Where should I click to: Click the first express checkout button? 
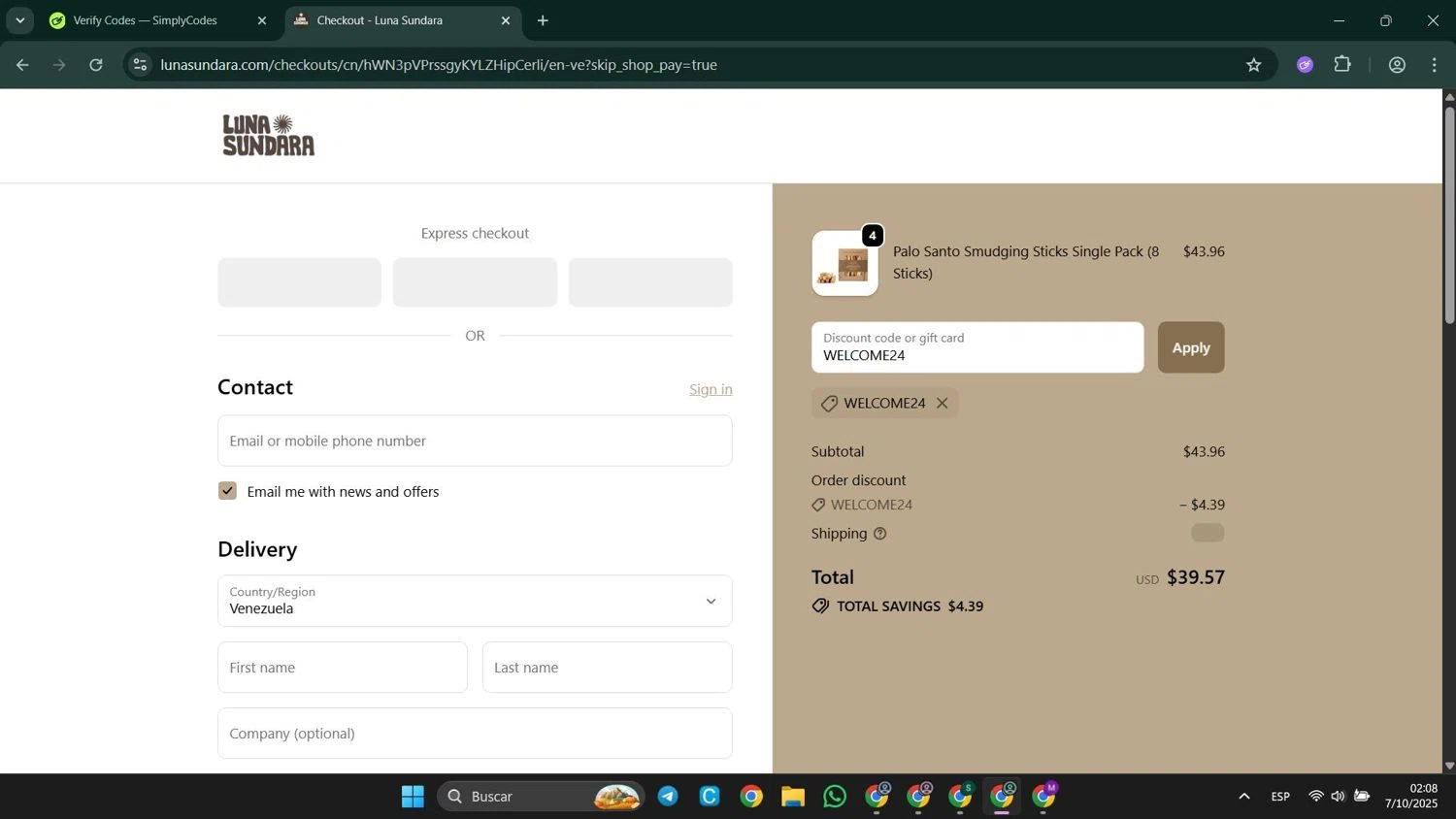pyautogui.click(x=299, y=282)
